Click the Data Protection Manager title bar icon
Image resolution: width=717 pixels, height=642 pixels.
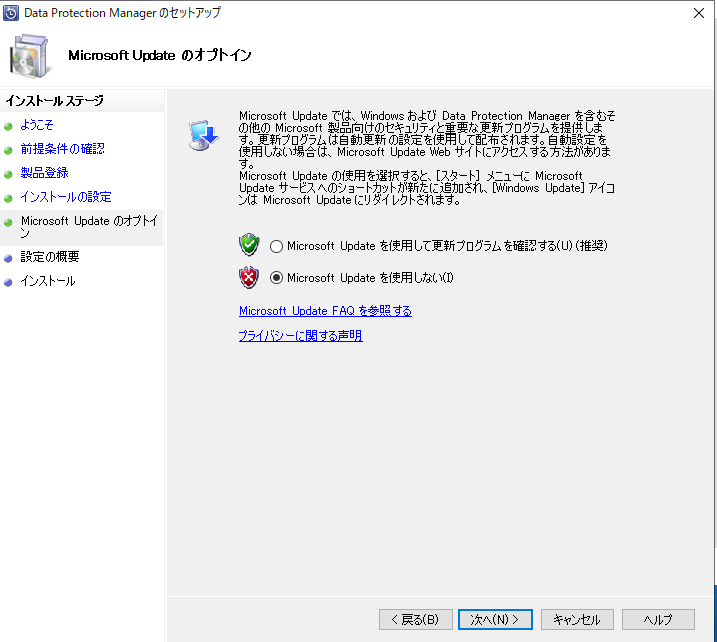coord(11,13)
